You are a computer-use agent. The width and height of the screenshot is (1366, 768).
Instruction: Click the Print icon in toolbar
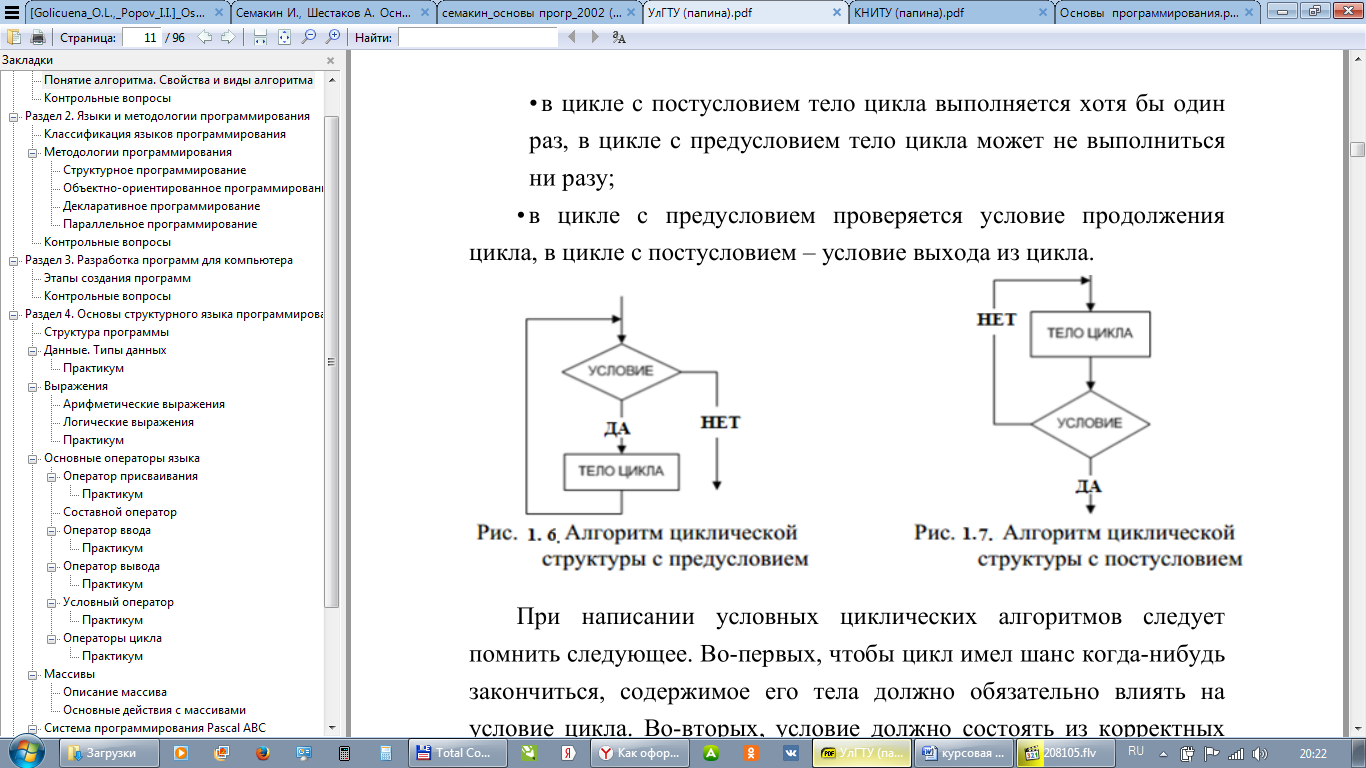37,37
